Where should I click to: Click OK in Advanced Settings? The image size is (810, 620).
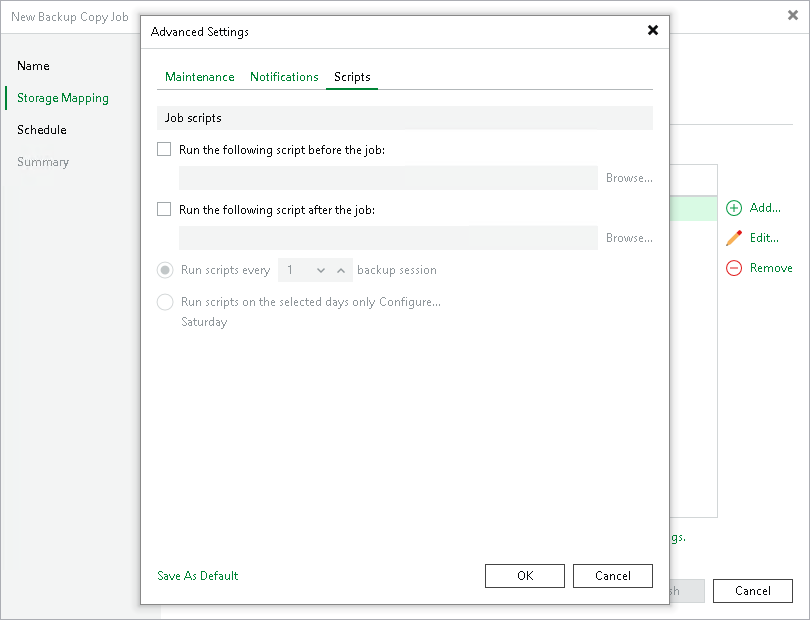pyautogui.click(x=525, y=576)
